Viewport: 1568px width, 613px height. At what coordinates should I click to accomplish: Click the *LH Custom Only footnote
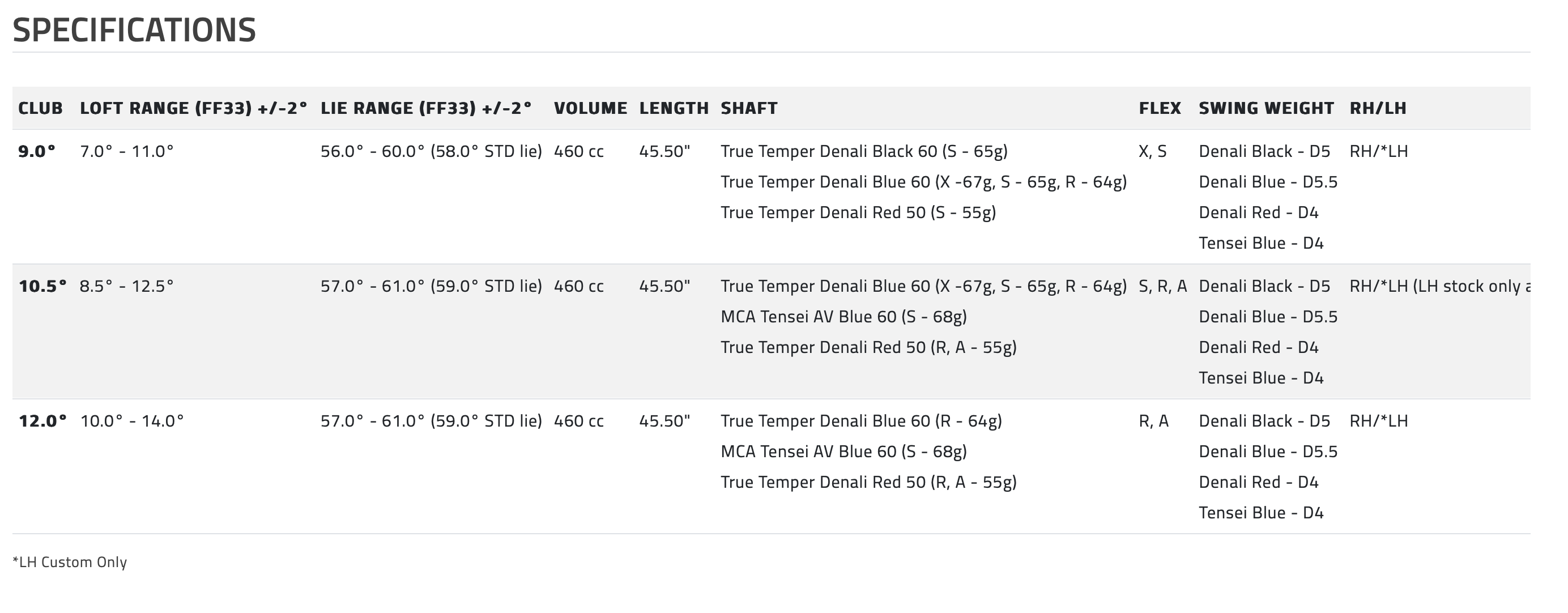pos(69,562)
